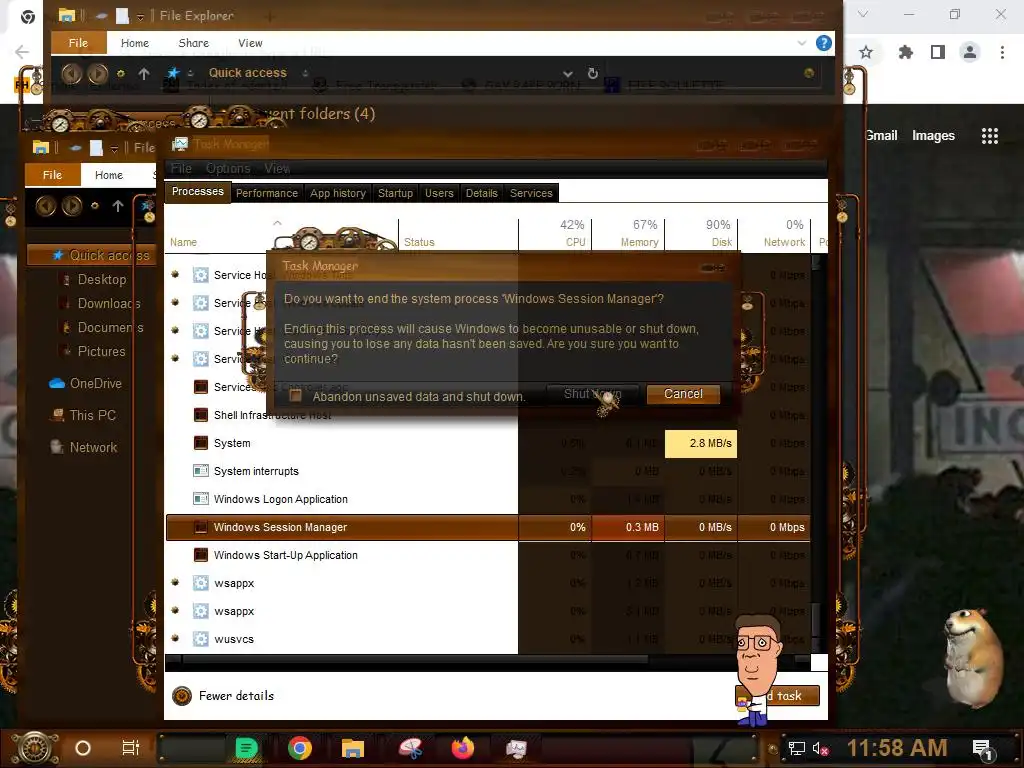
Task: Open the steampunk Start button
Action: [35, 748]
